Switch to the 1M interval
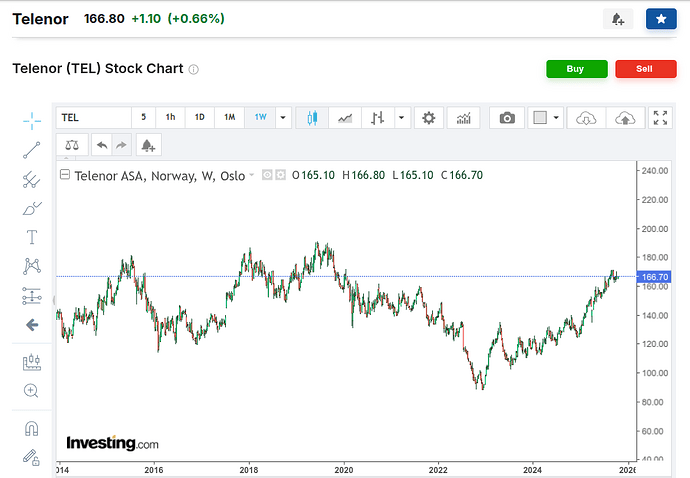Screen dimensions: 690x478 229,117
